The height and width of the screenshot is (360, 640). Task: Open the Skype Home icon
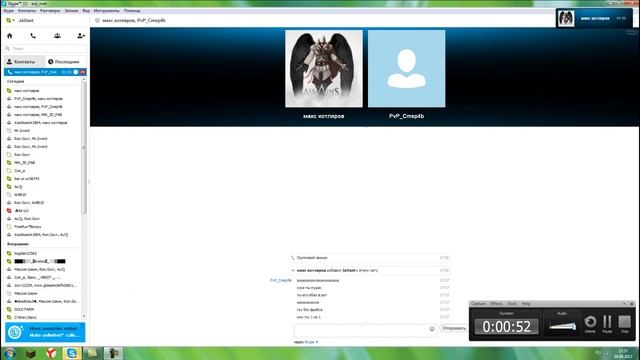point(9,36)
